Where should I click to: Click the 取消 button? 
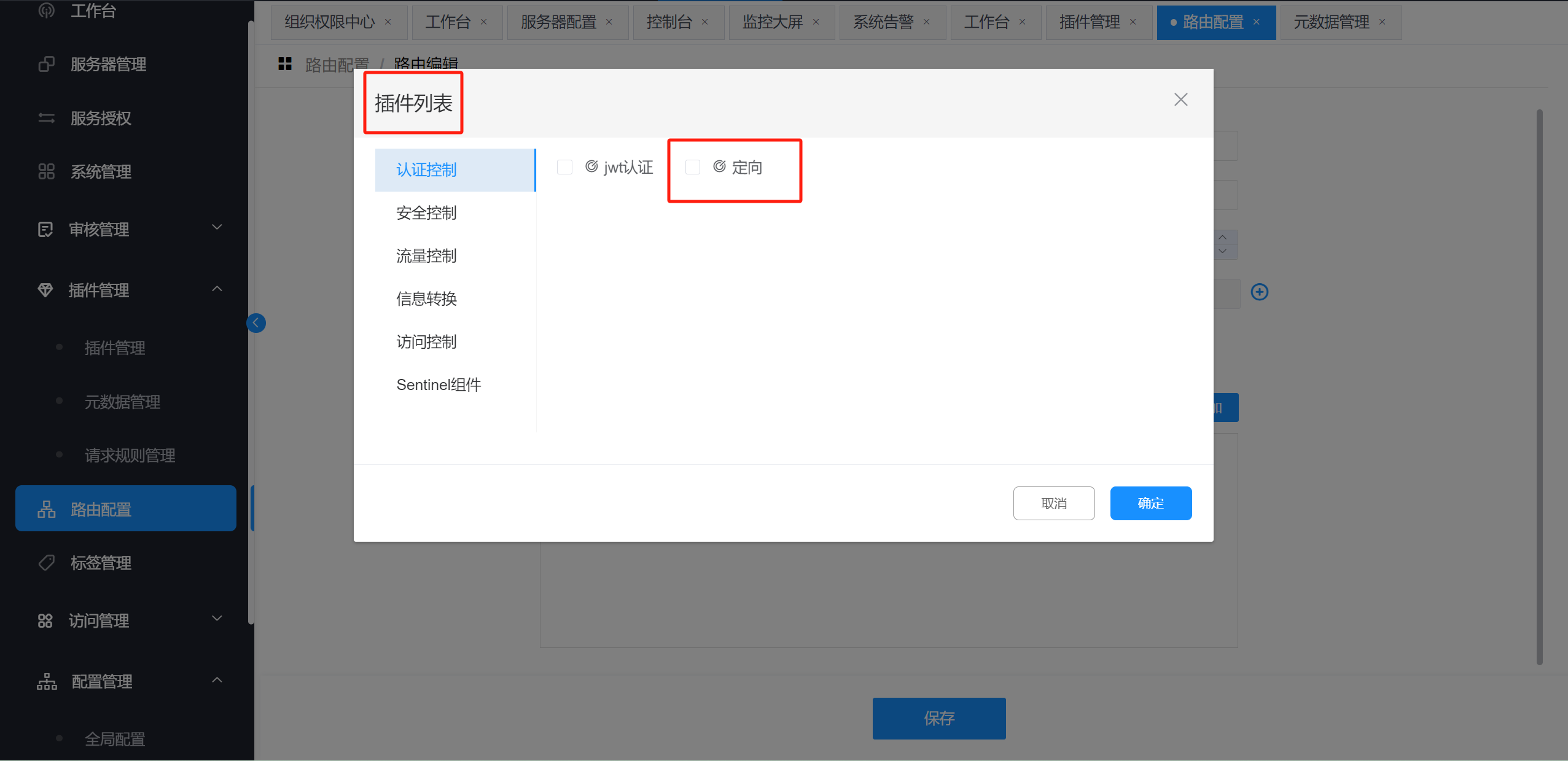point(1054,503)
